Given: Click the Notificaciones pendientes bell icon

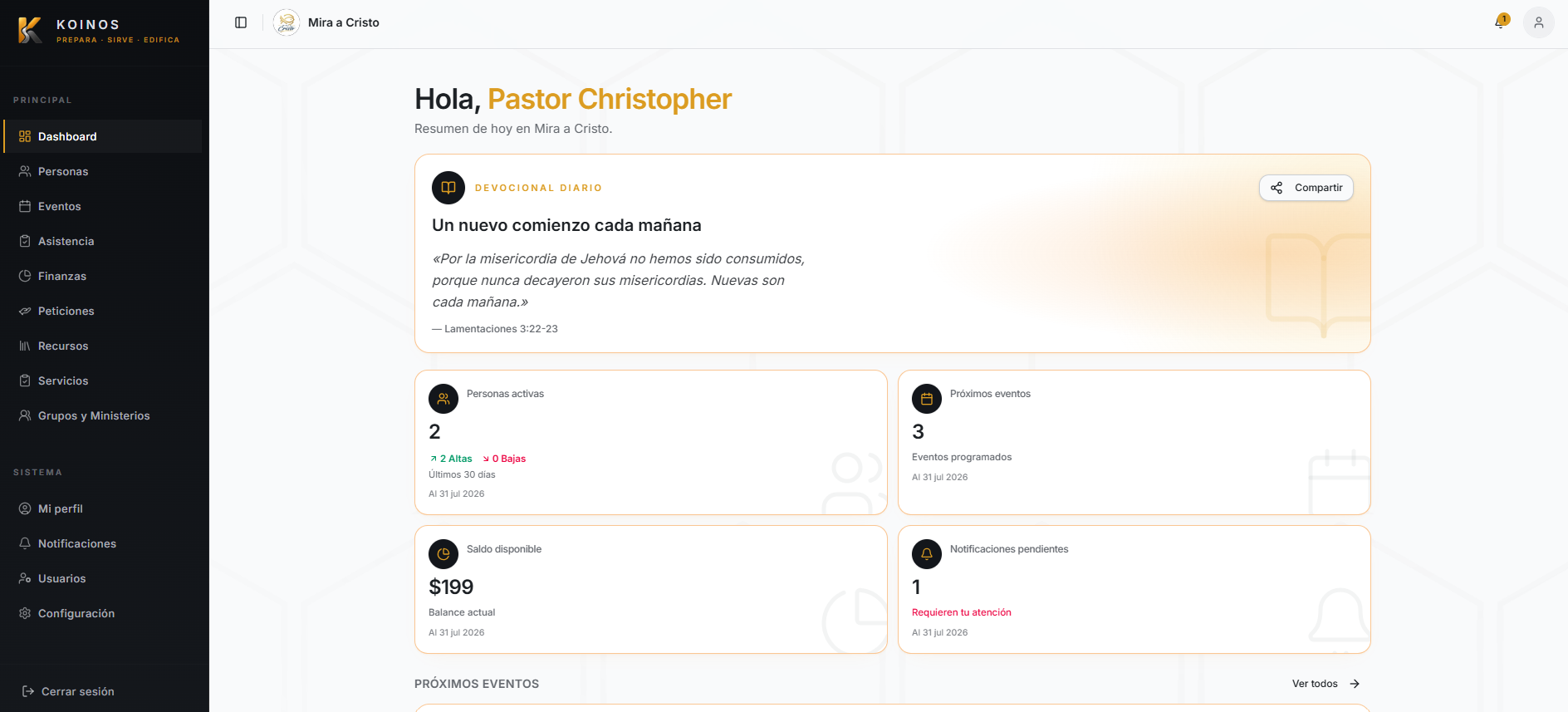Looking at the screenshot, I should pos(927,554).
